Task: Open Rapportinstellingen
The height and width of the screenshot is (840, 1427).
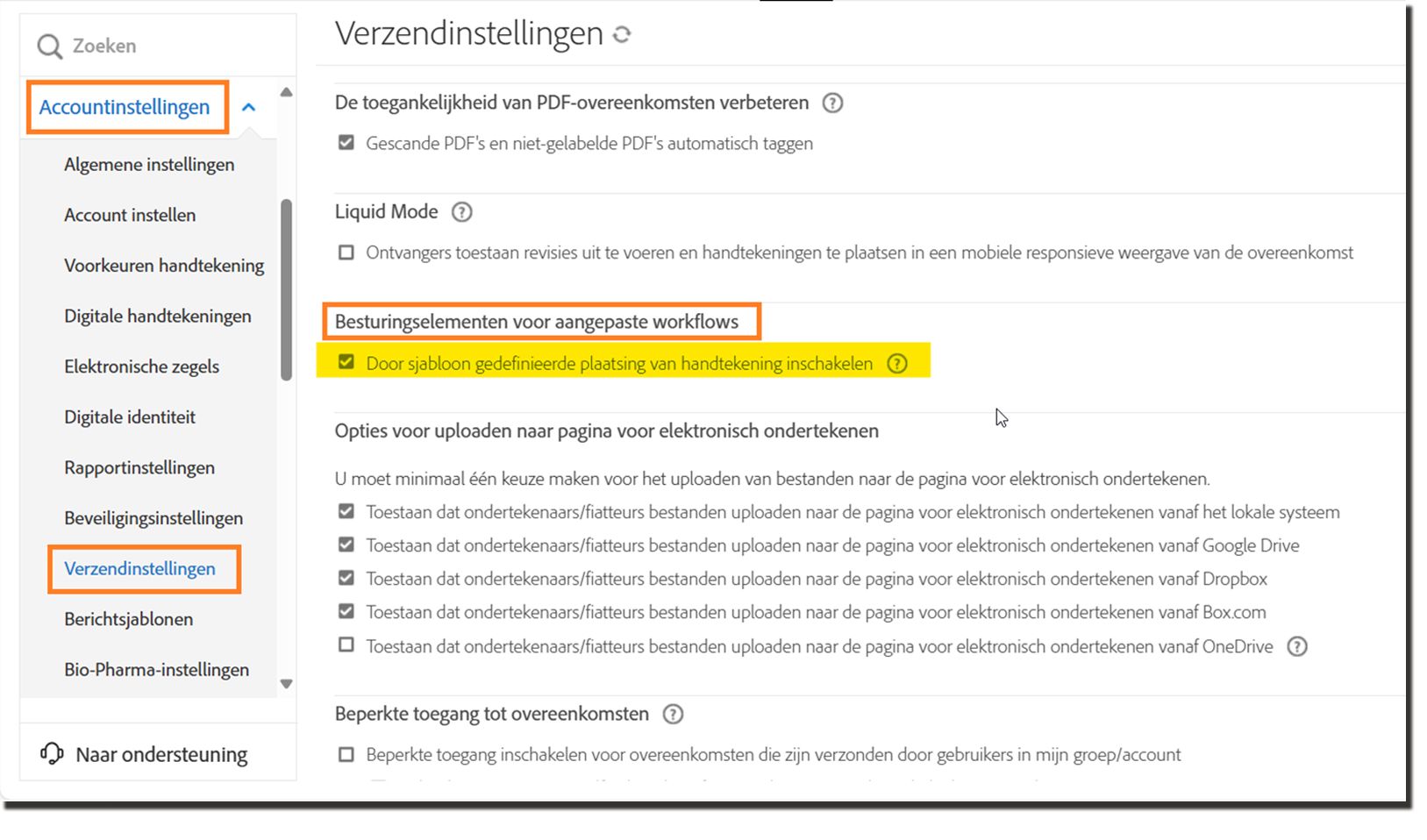Action: pyautogui.click(x=139, y=468)
